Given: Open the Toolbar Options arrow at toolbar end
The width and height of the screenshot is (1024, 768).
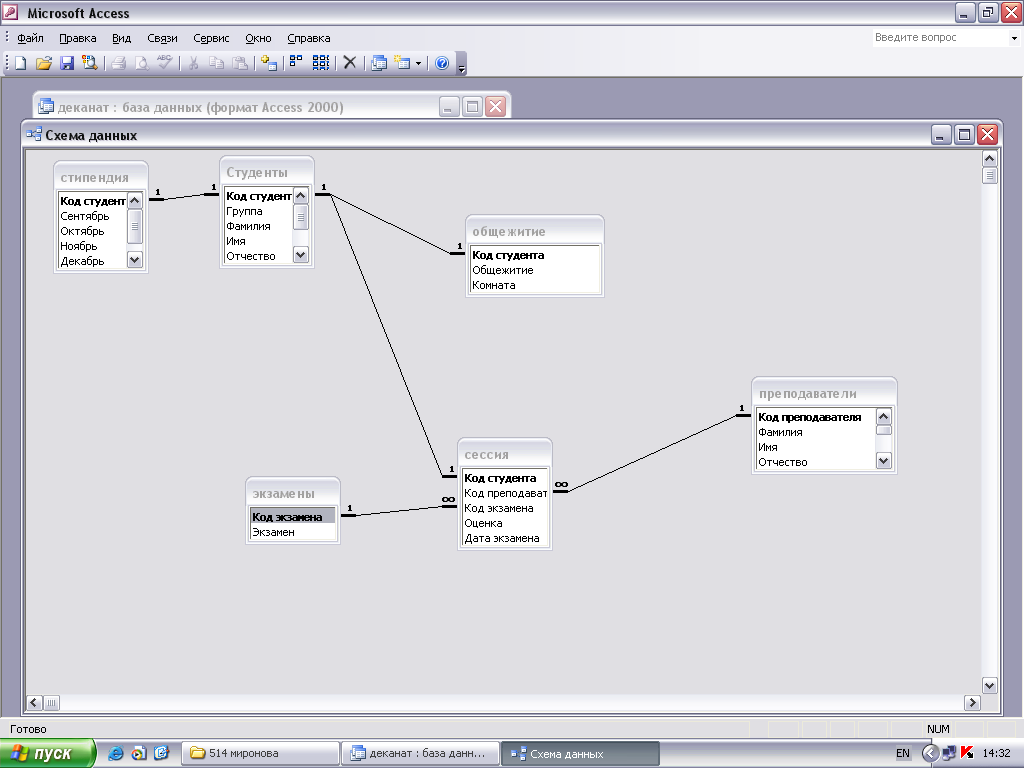Looking at the screenshot, I should pyautogui.click(x=462, y=64).
